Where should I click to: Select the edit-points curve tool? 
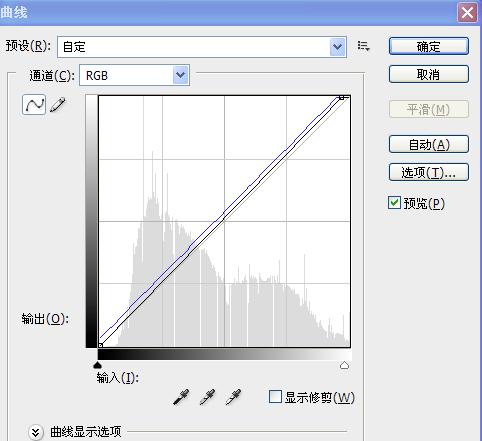[34, 105]
